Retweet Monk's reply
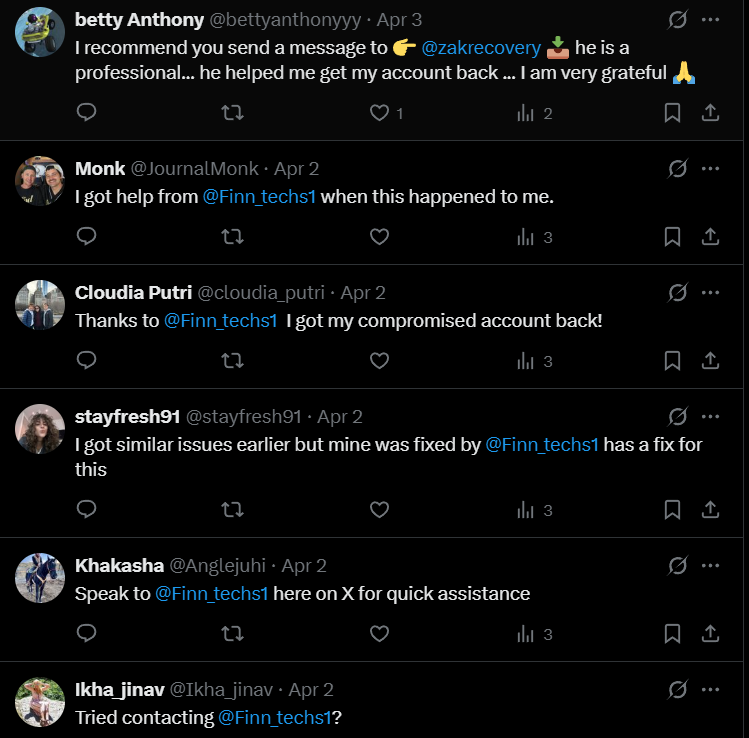Viewport: 749px width, 738px height. 232,237
